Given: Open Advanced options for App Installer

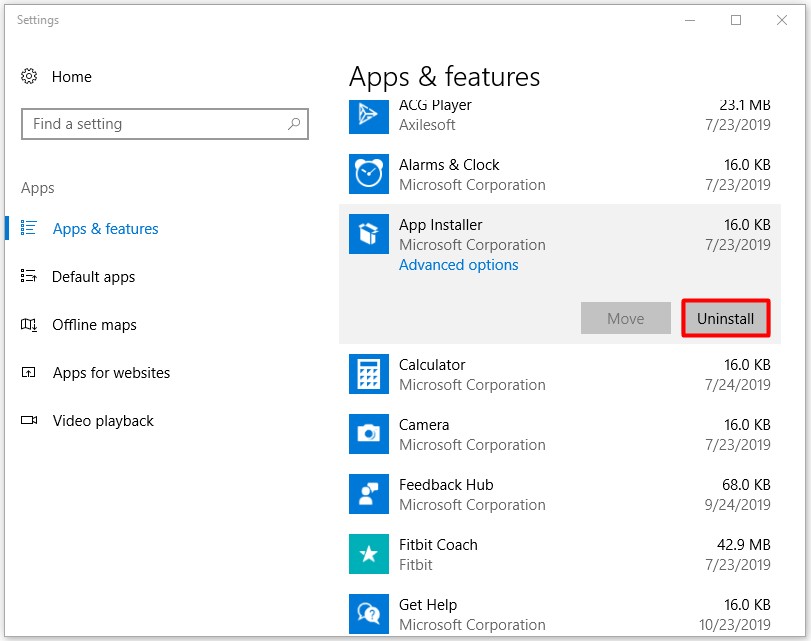Looking at the screenshot, I should [458, 265].
